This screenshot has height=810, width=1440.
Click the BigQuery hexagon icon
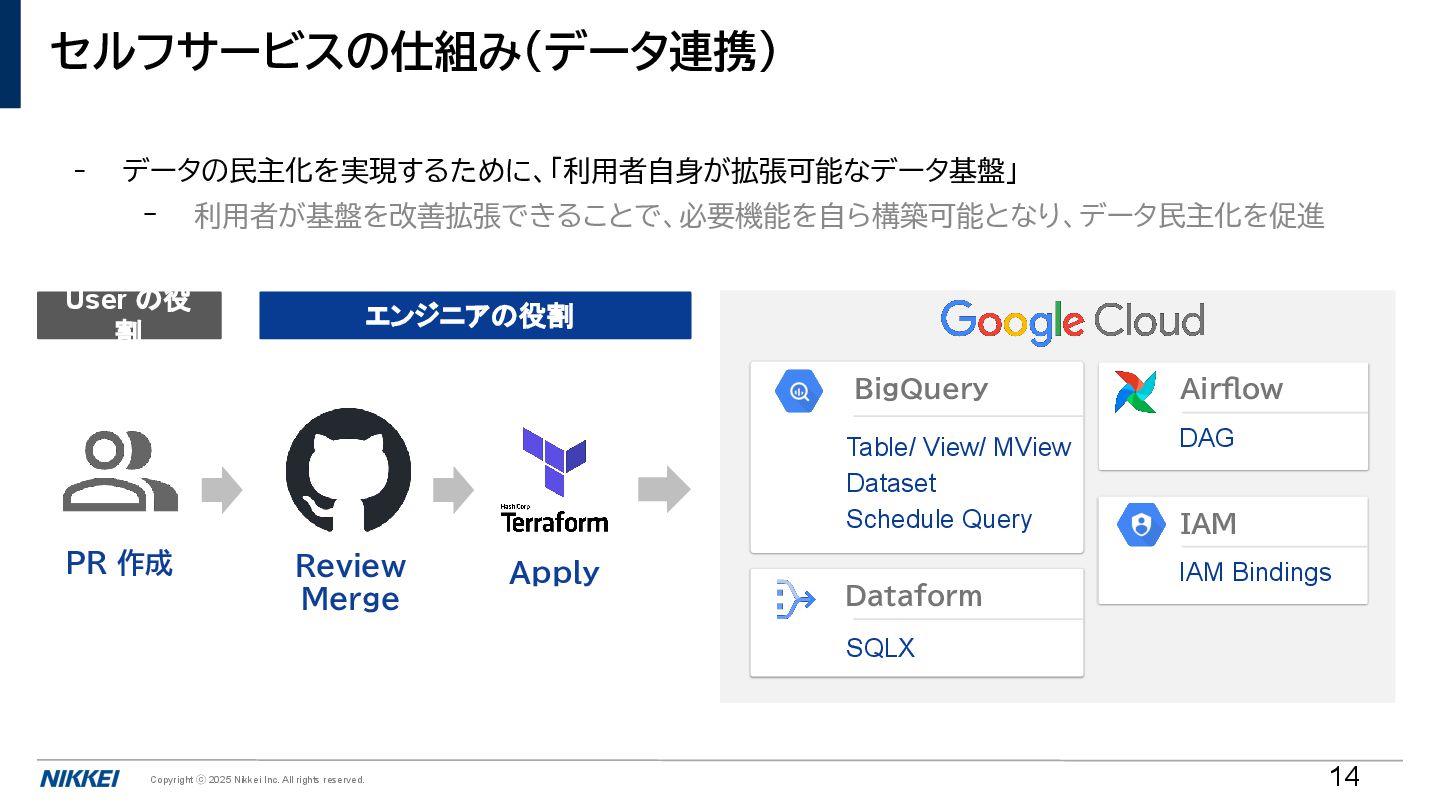[799, 390]
